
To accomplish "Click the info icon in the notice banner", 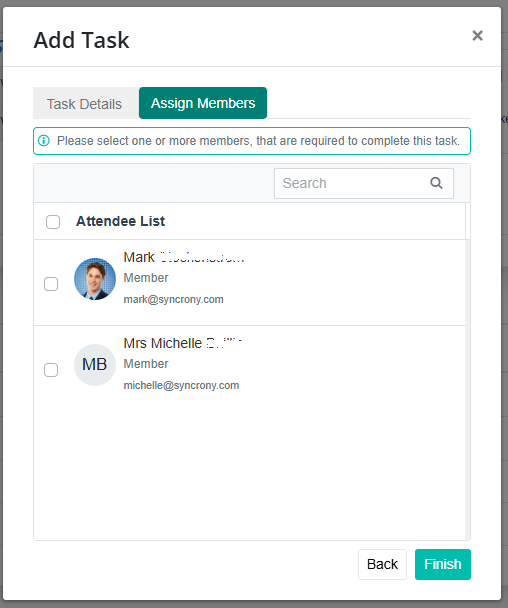I will (44, 140).
